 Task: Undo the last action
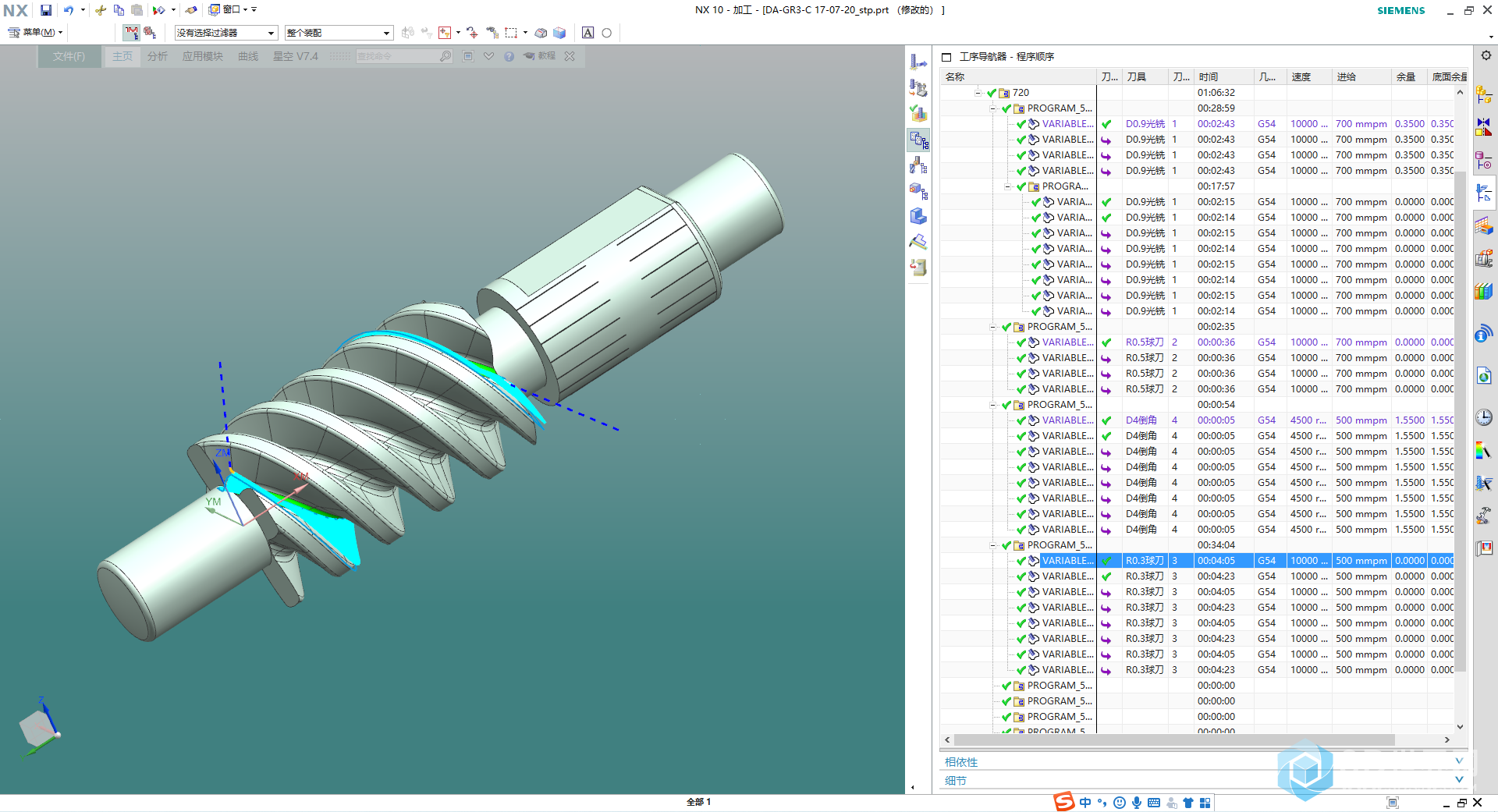click(69, 10)
